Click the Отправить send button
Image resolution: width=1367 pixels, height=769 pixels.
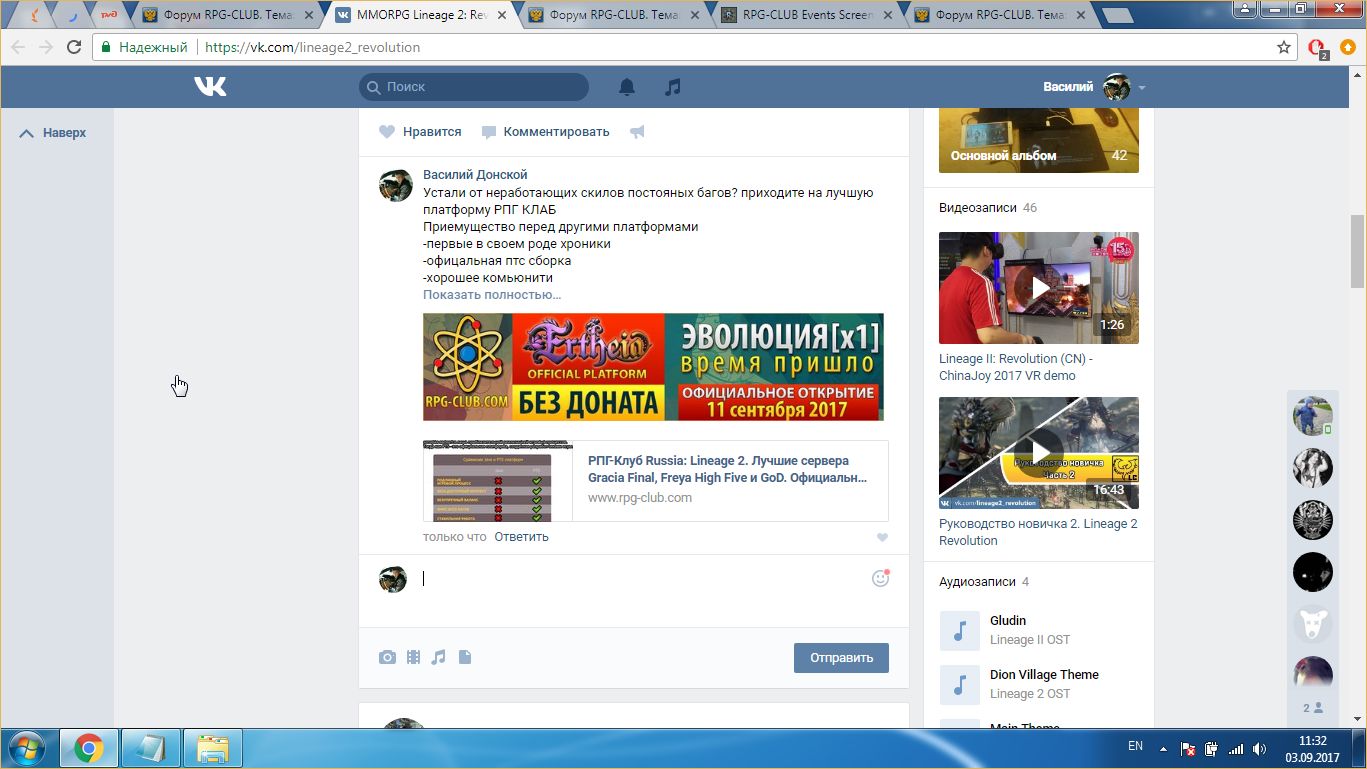click(x=841, y=657)
